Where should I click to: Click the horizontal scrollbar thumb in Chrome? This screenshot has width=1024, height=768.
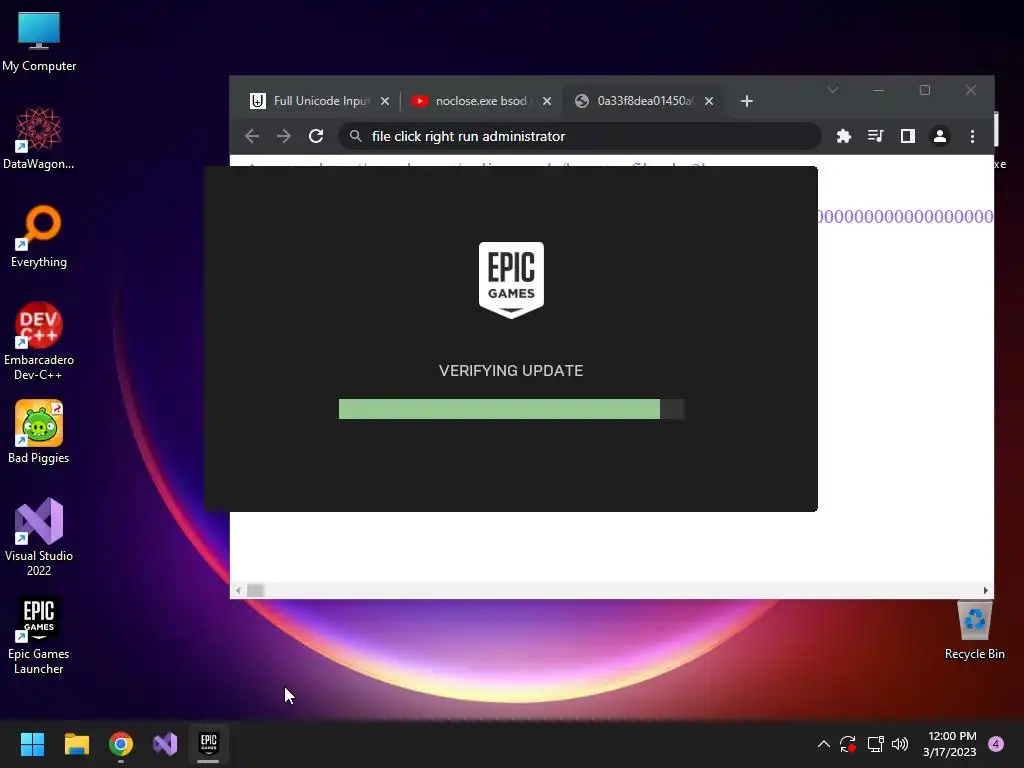click(x=255, y=590)
